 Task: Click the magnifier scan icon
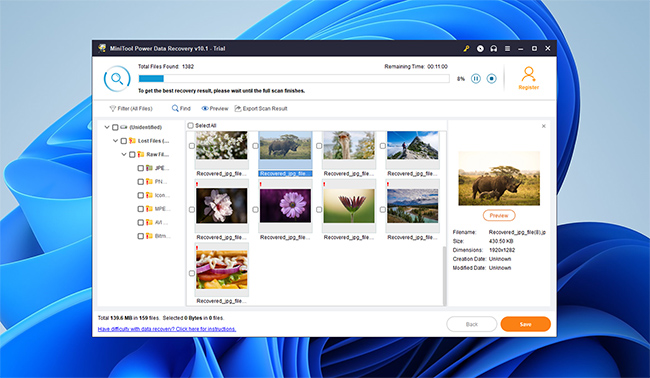pos(117,78)
